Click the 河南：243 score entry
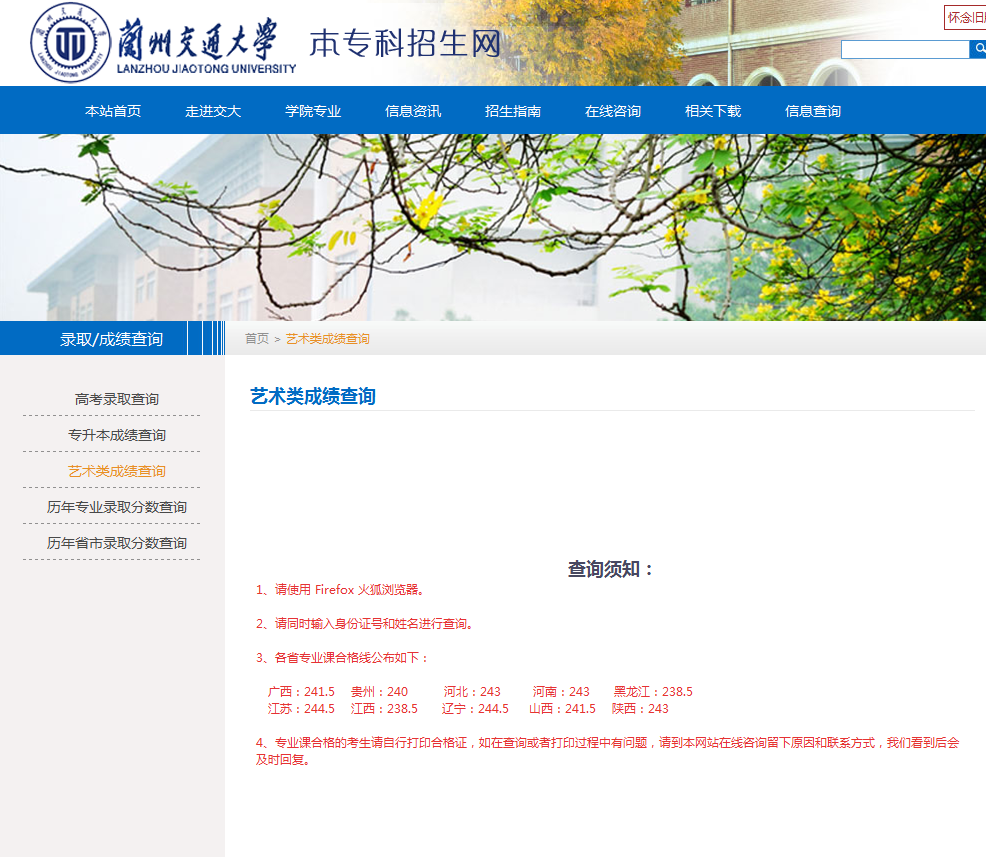986x857 pixels. (562, 692)
